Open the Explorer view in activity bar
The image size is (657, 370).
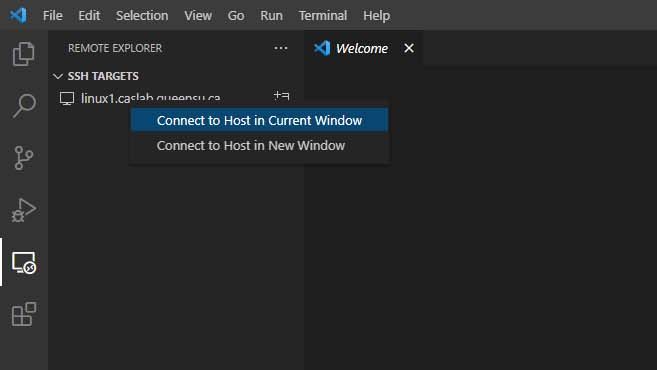pos(23,54)
